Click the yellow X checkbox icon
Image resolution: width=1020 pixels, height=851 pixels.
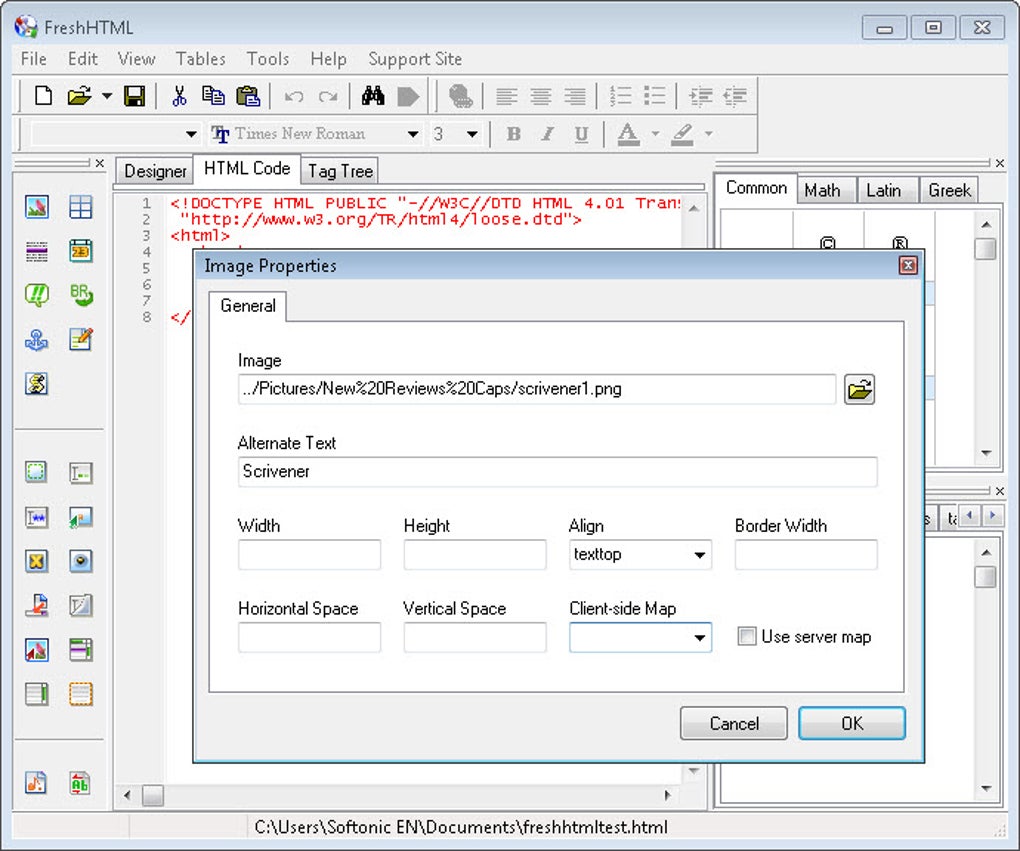pyautogui.click(x=36, y=561)
